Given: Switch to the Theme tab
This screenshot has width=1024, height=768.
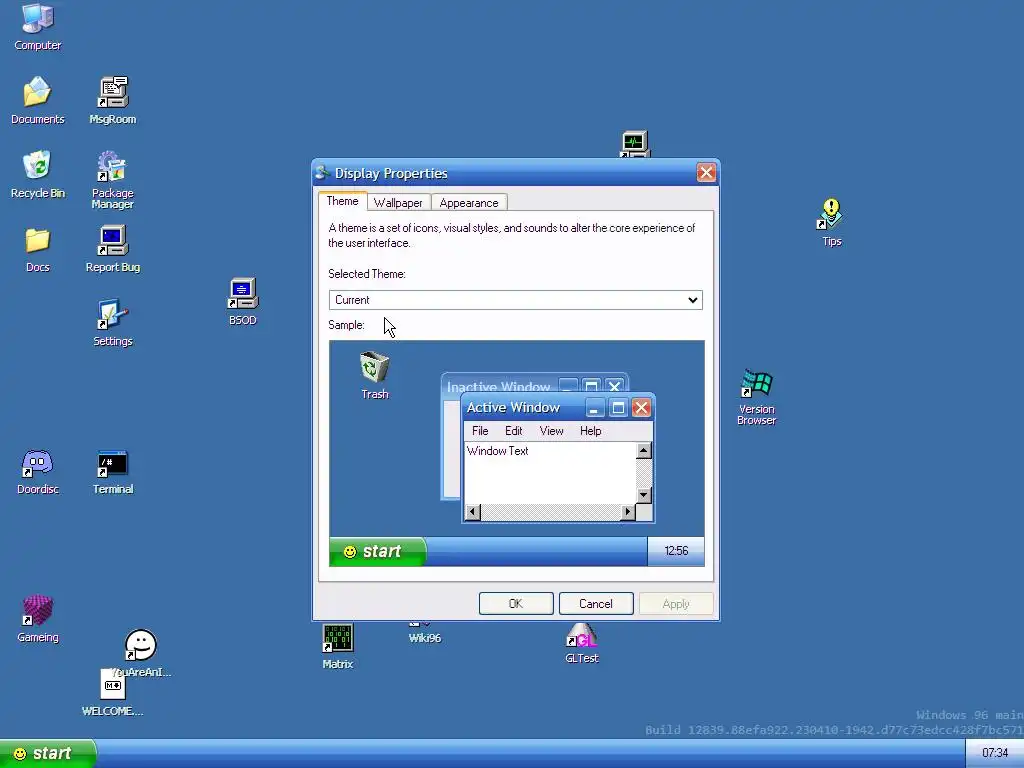Looking at the screenshot, I should (x=342, y=201).
